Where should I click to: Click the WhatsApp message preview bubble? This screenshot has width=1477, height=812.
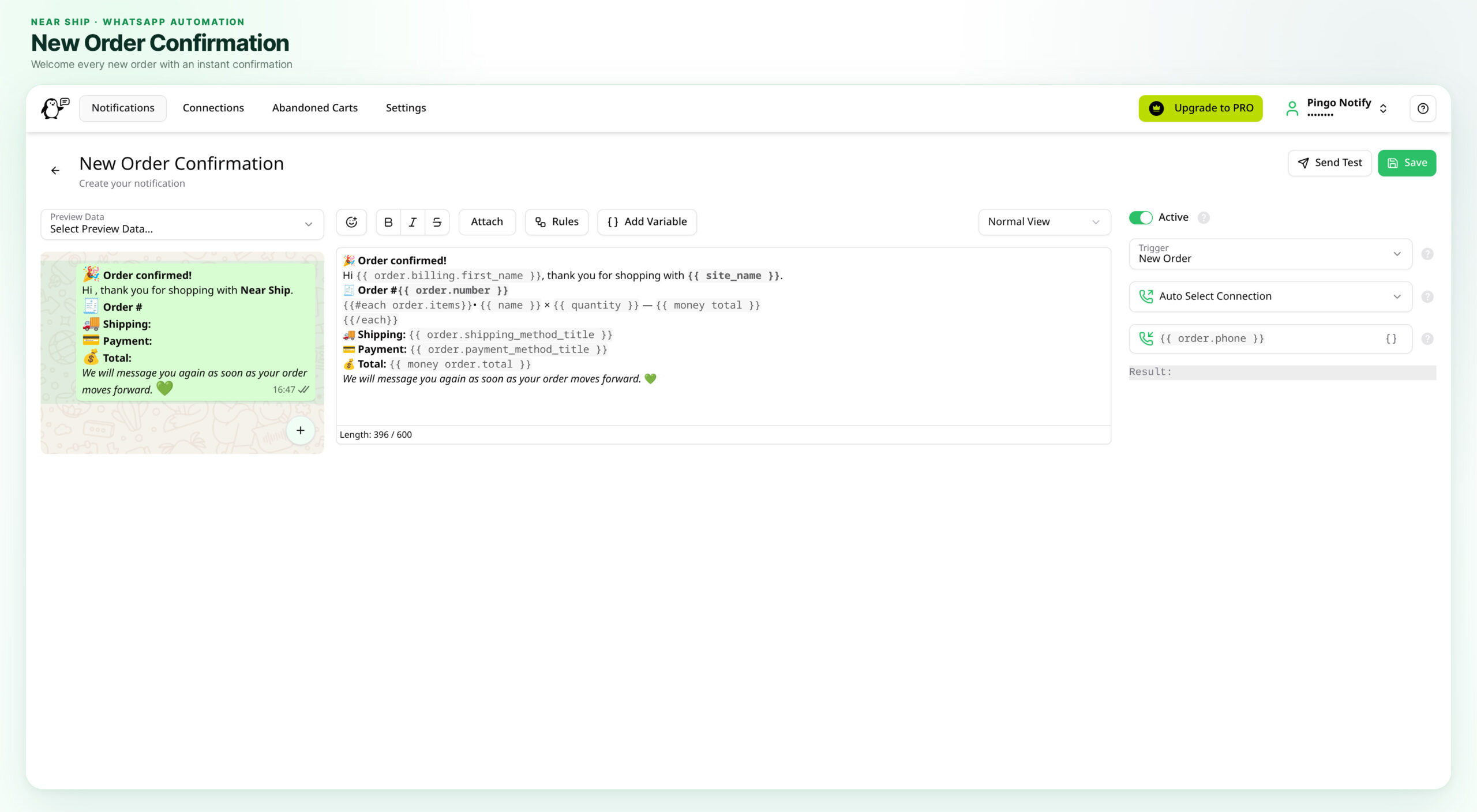tap(196, 331)
